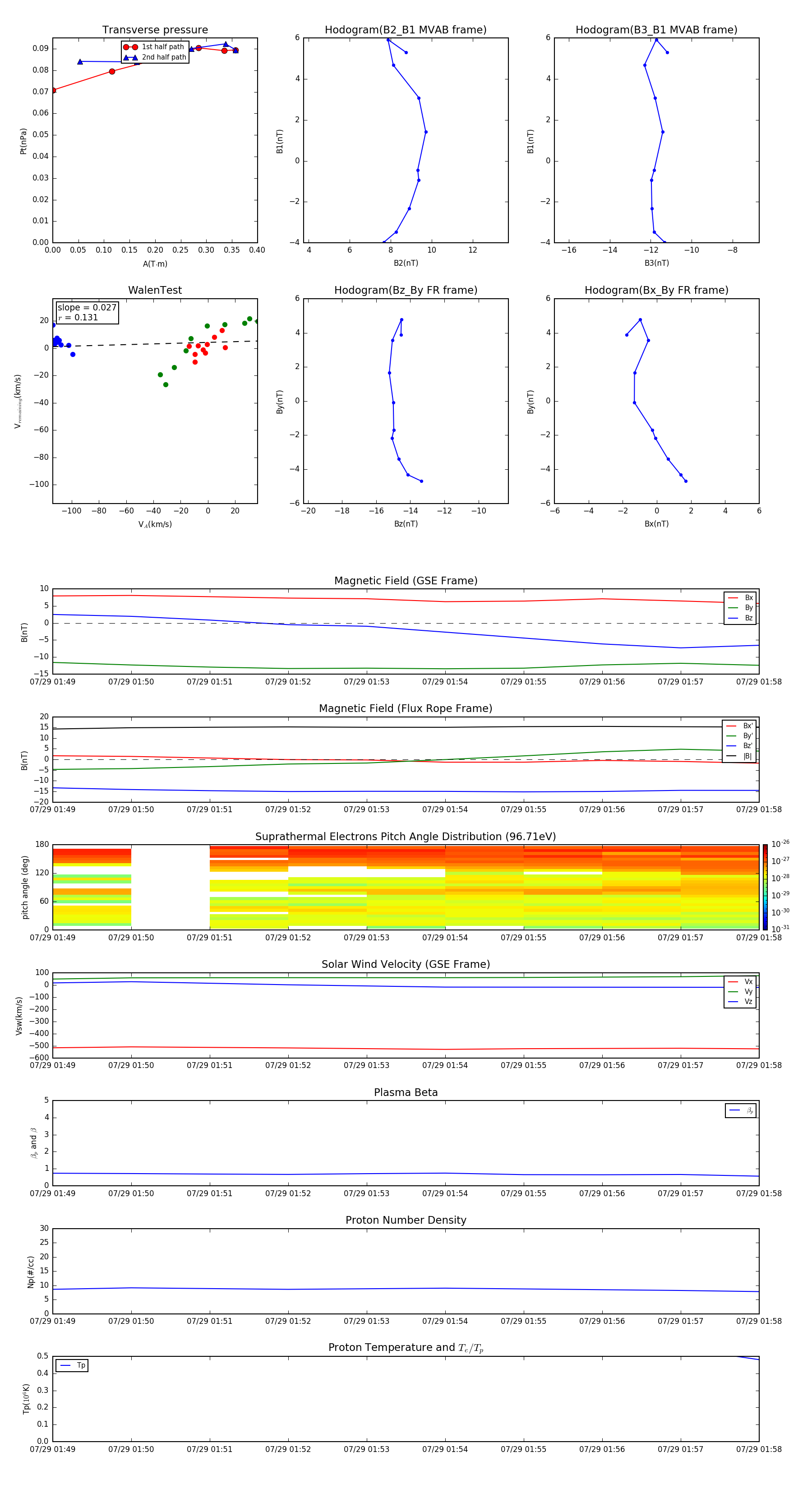
Task: Click the "V_remaining(km/s)" y-axis label
Action: pyautogui.click(x=18, y=401)
